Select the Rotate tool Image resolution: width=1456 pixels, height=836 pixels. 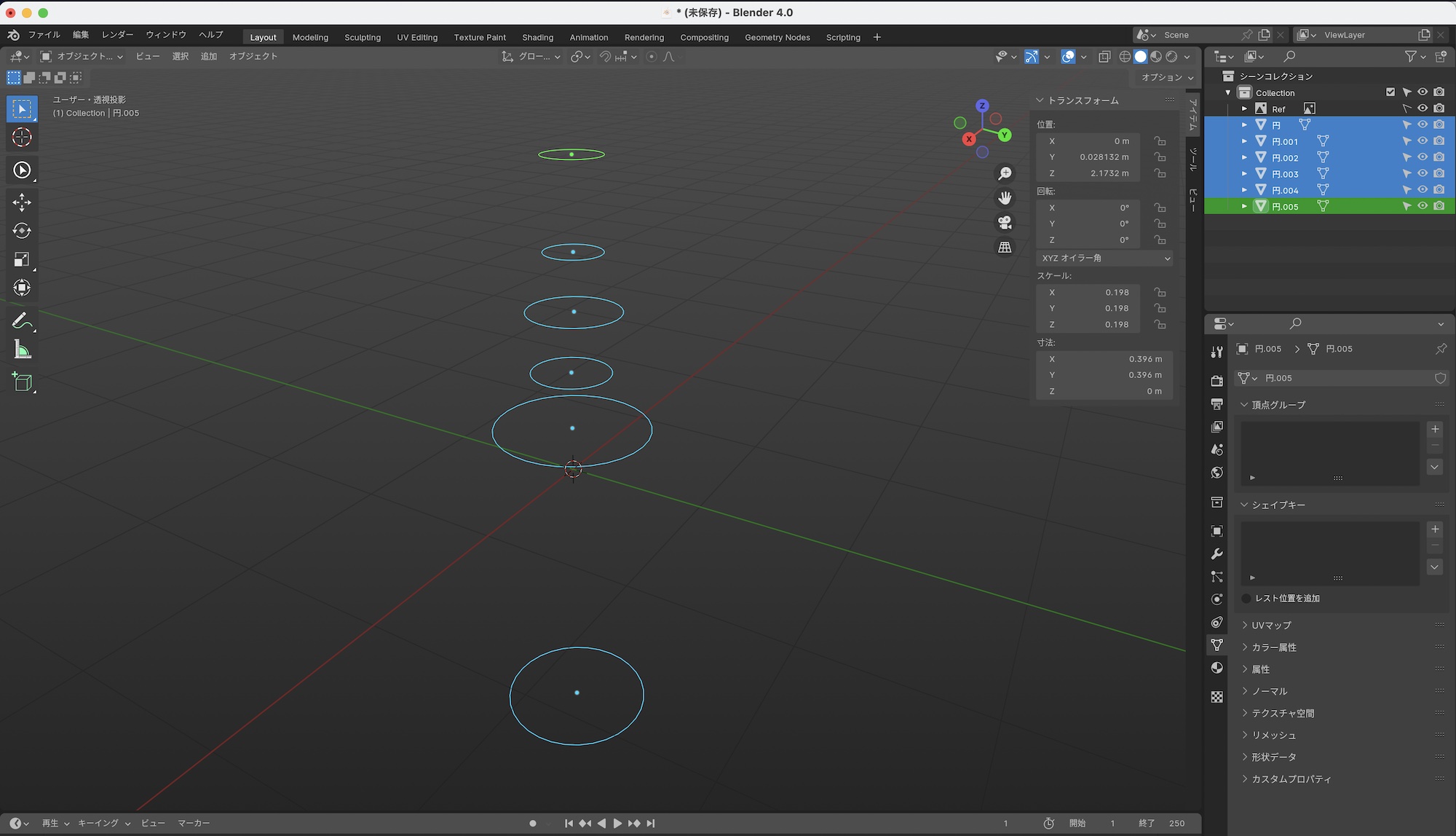click(x=22, y=231)
